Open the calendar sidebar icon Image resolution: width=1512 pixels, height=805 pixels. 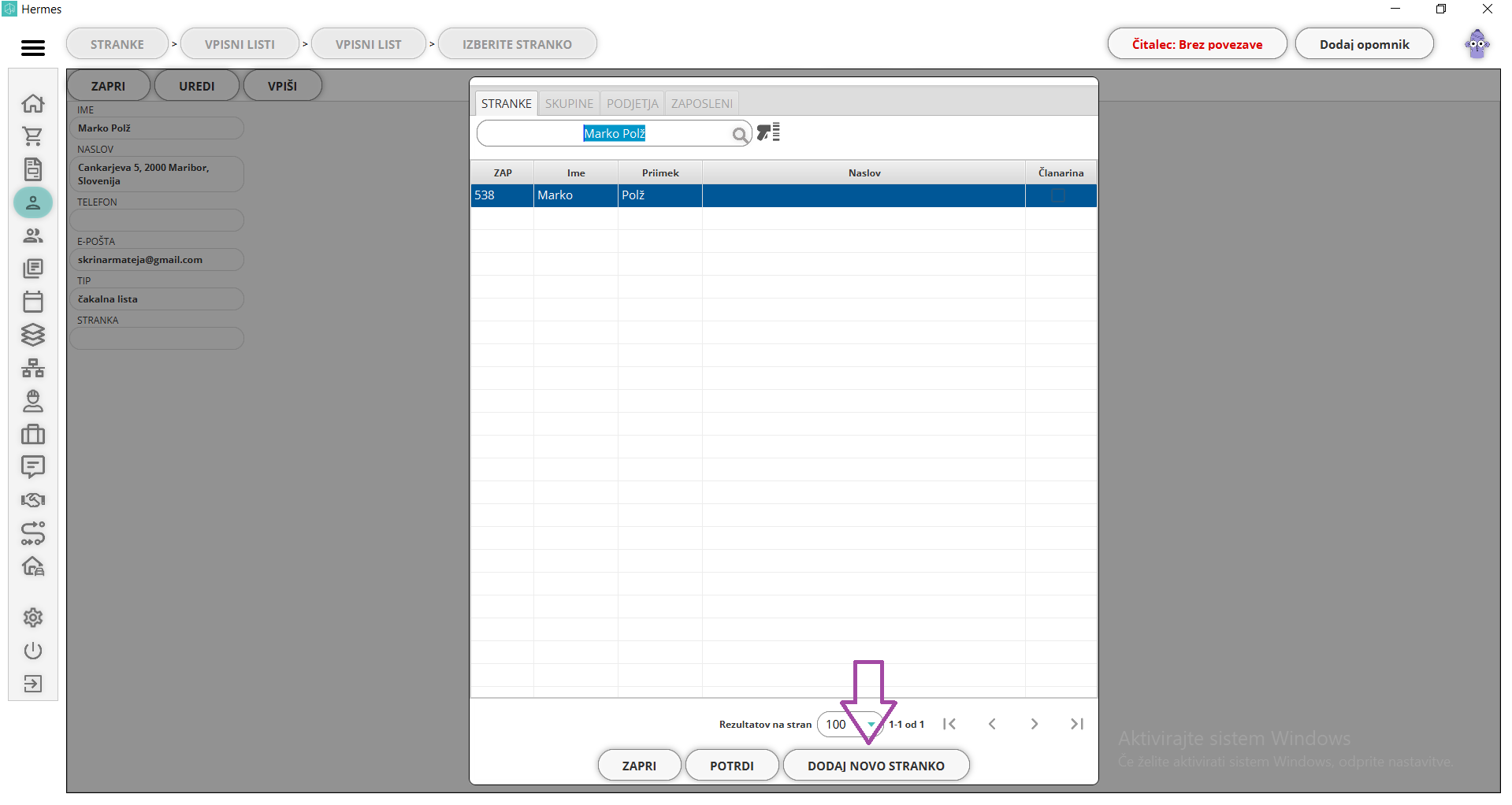tap(33, 302)
